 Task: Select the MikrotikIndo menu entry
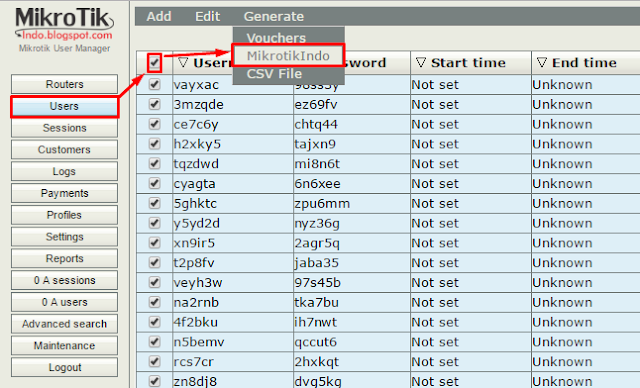point(288,55)
